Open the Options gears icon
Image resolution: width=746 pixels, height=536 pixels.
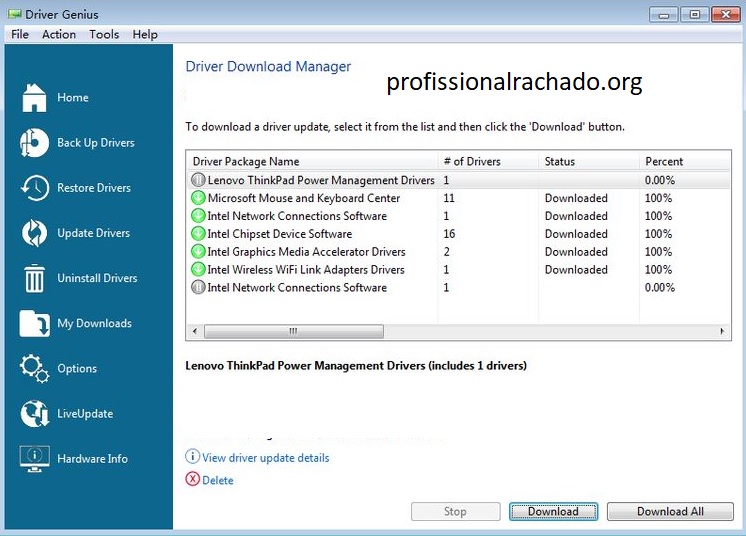(x=34, y=369)
